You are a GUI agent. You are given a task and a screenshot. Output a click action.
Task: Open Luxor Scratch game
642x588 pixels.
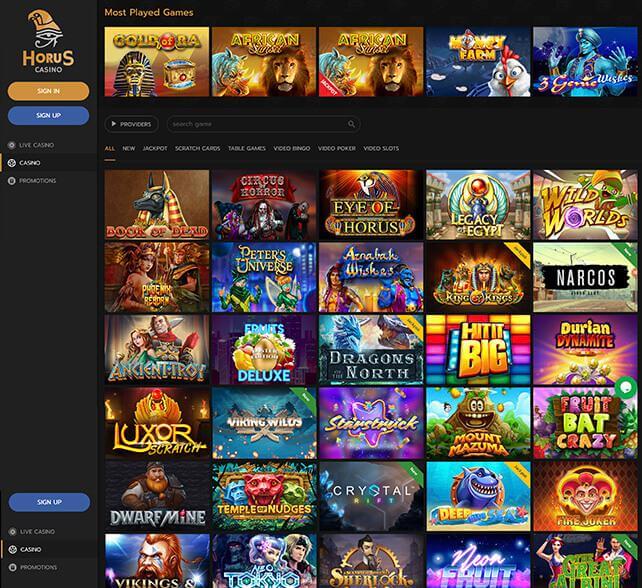(157, 423)
